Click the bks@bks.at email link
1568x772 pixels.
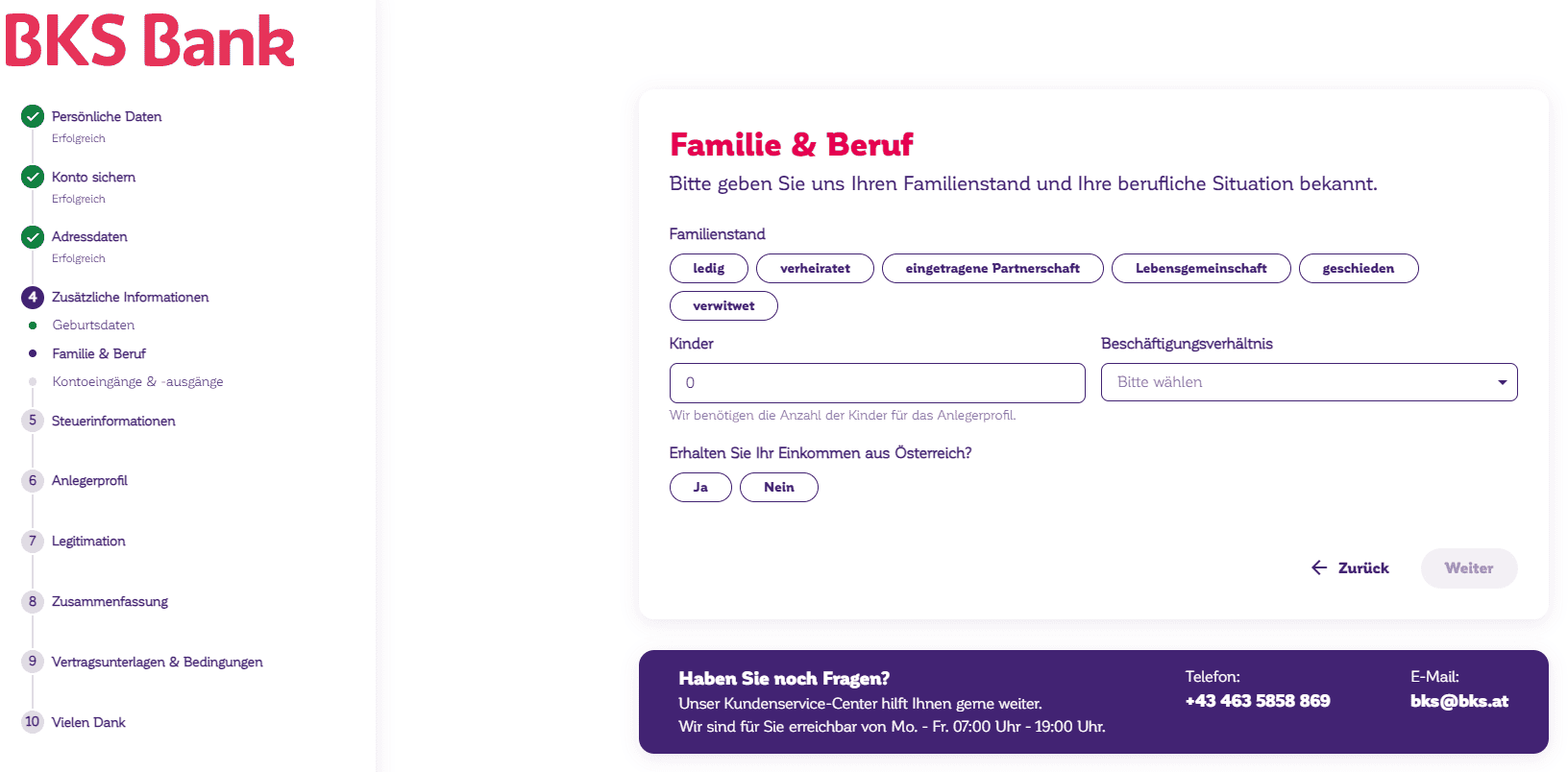point(1458,701)
